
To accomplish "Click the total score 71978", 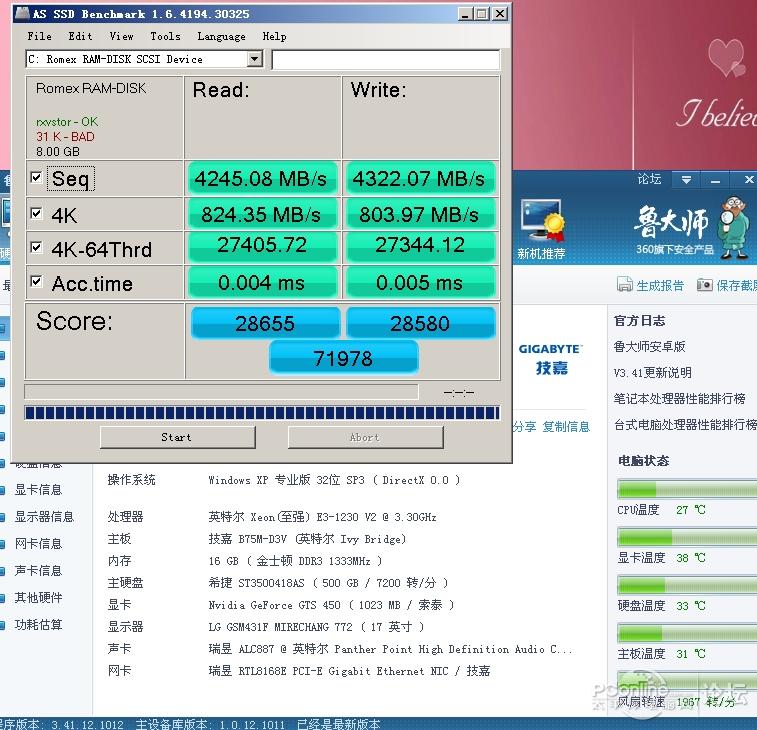I will [x=343, y=358].
